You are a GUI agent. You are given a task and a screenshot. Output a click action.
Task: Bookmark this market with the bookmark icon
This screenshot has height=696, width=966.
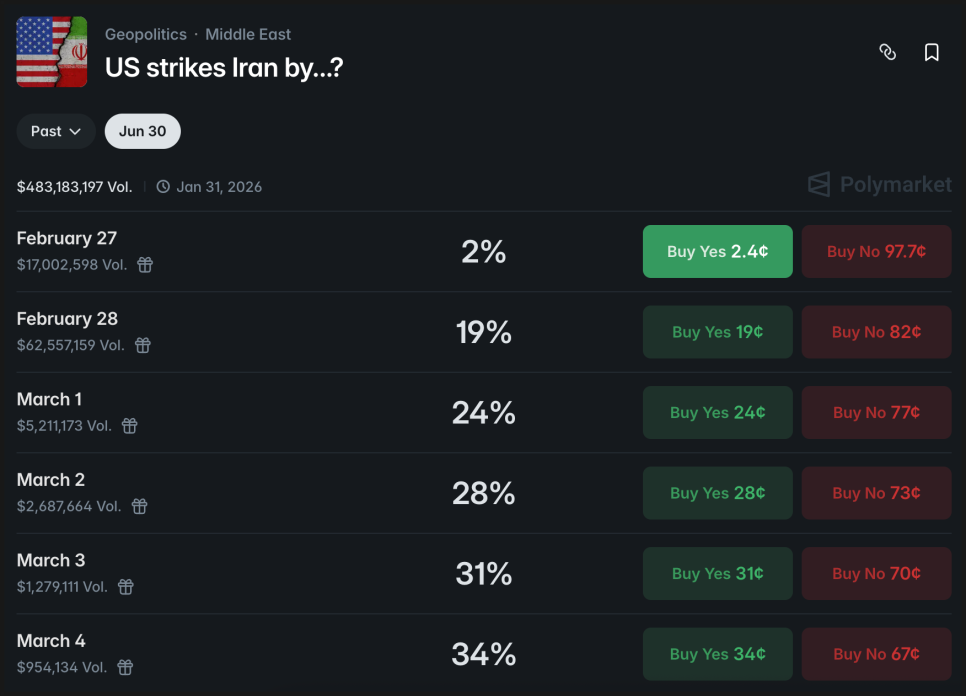pyautogui.click(x=932, y=52)
